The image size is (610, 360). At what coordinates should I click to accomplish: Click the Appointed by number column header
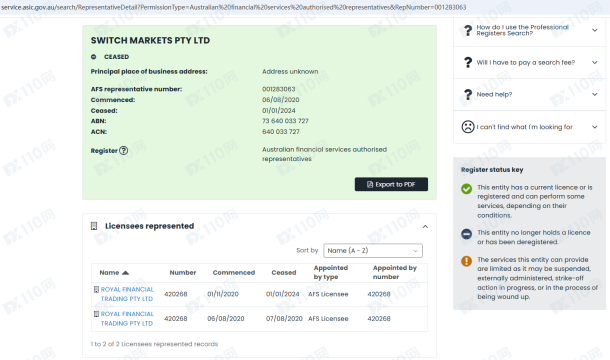point(394,272)
